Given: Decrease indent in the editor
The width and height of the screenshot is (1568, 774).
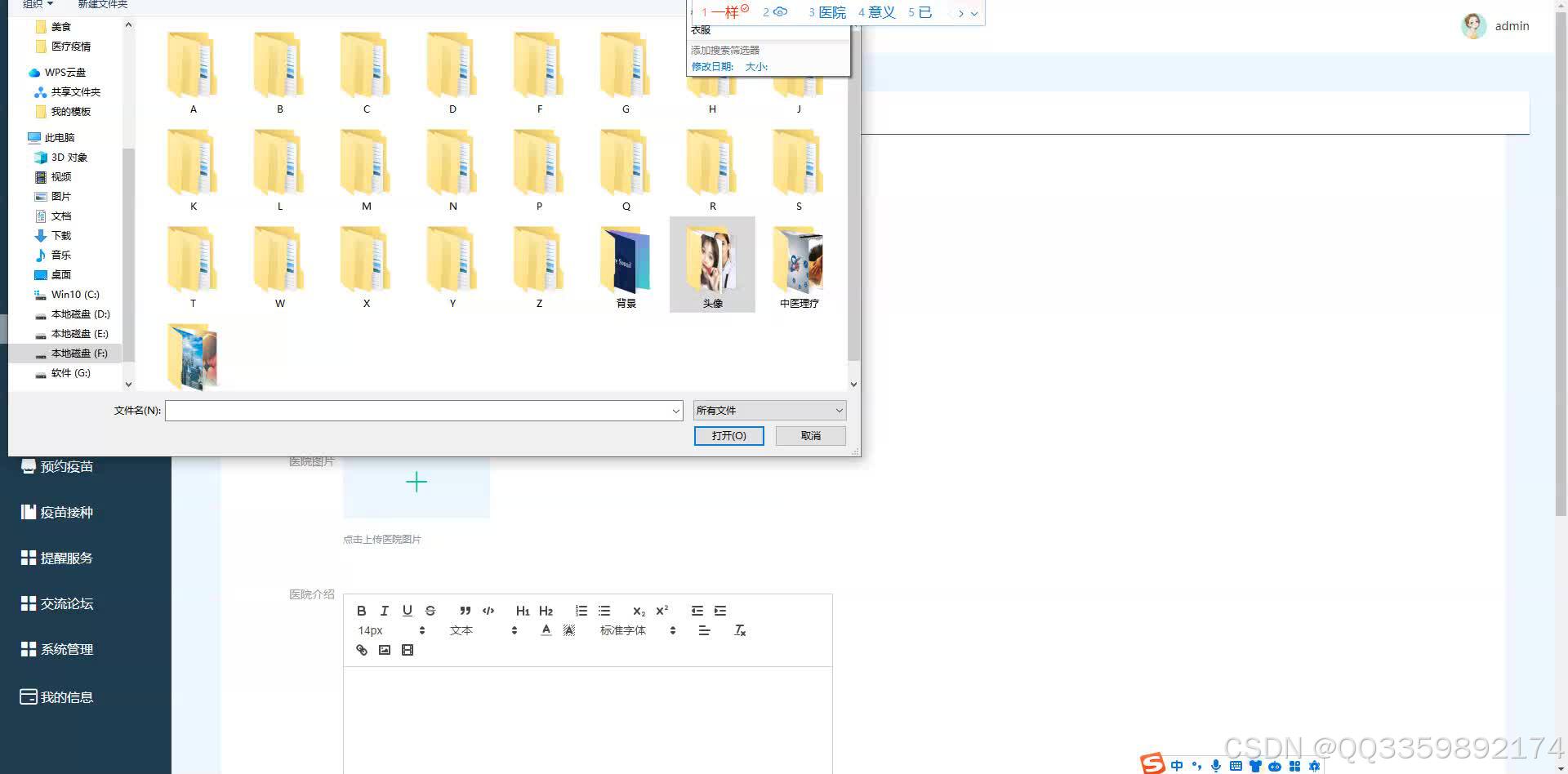Looking at the screenshot, I should point(697,611).
